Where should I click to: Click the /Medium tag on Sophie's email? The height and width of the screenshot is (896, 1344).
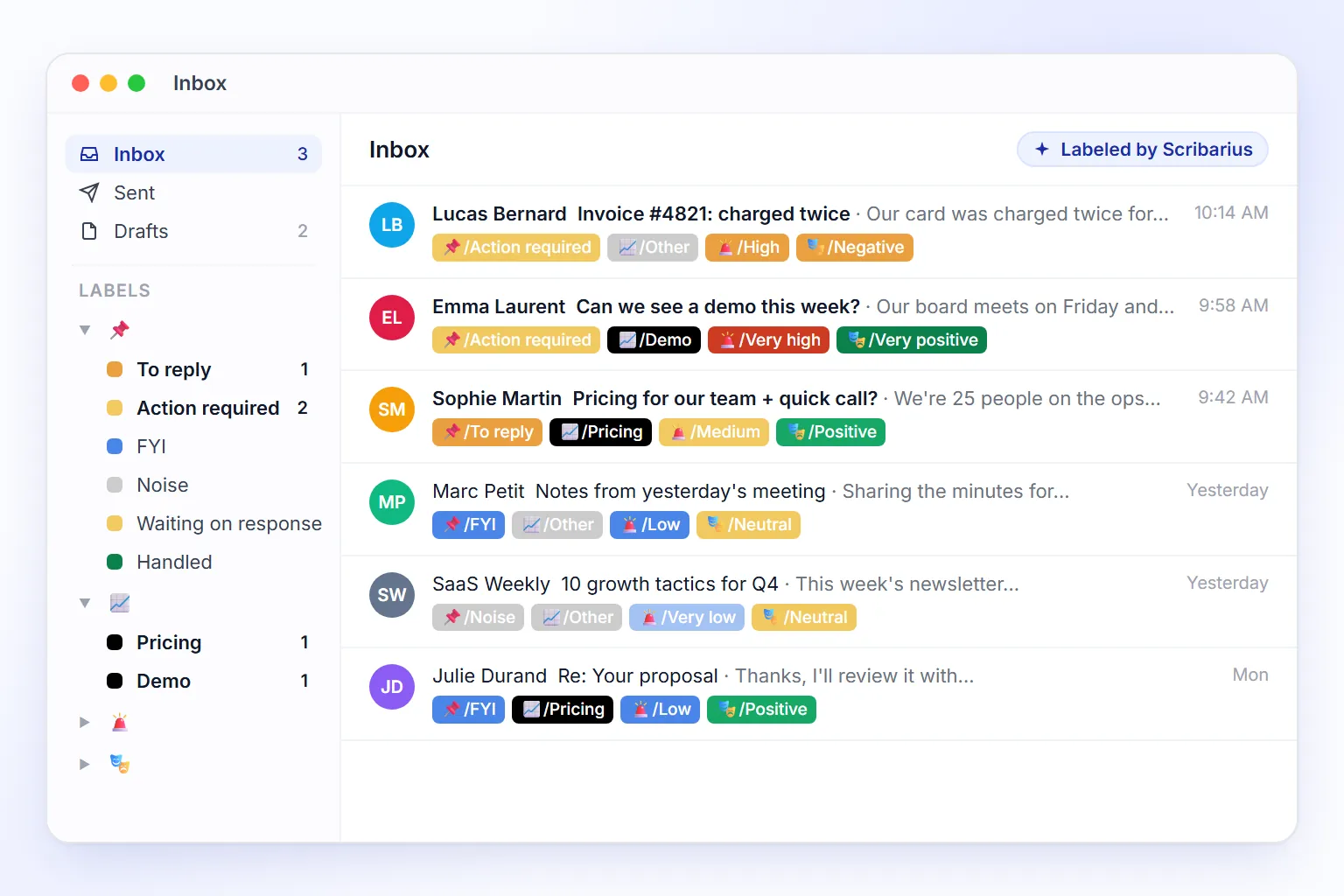[x=714, y=432]
